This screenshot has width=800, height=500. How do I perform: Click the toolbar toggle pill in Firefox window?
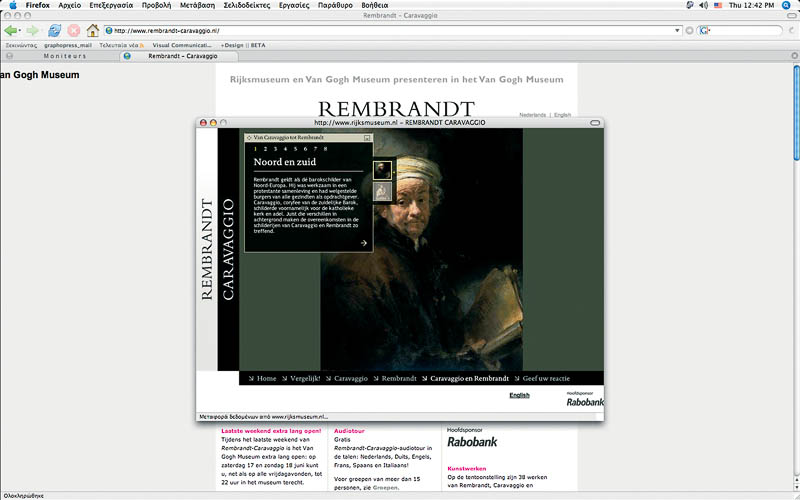(791, 16)
